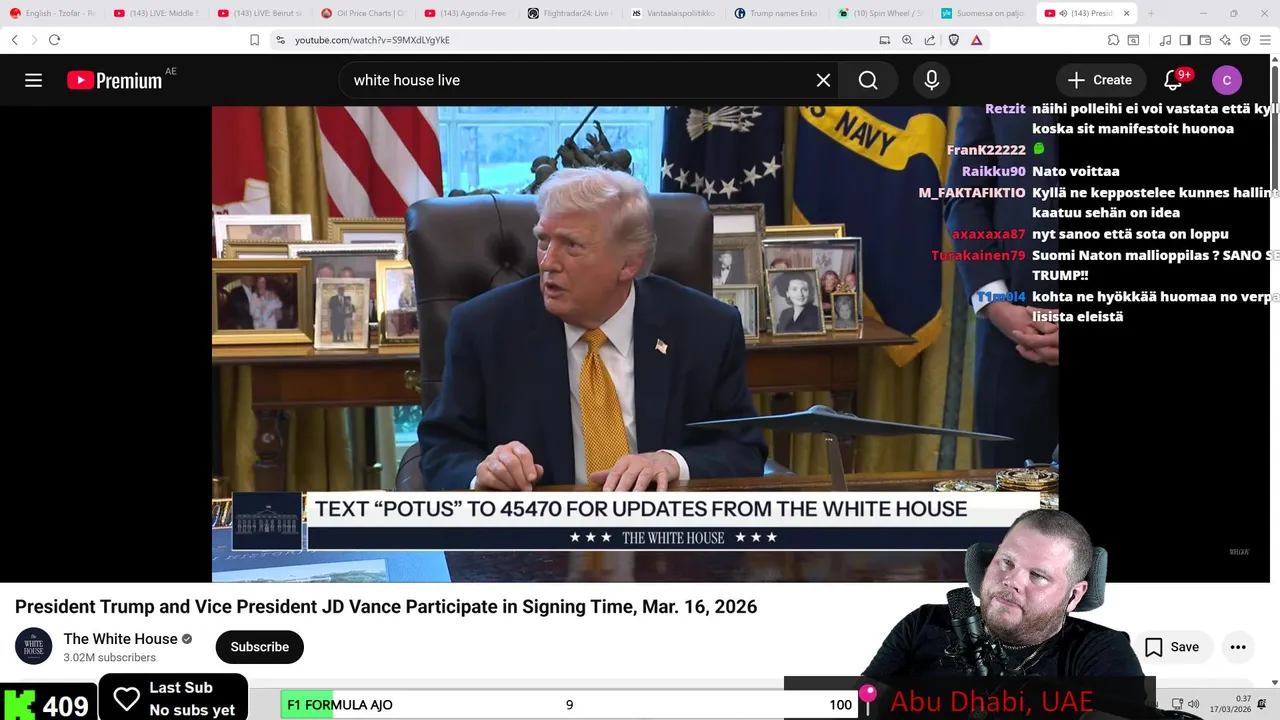Click the Abu Dhabi, UAE location label
The height and width of the screenshot is (720, 1280).
click(991, 701)
